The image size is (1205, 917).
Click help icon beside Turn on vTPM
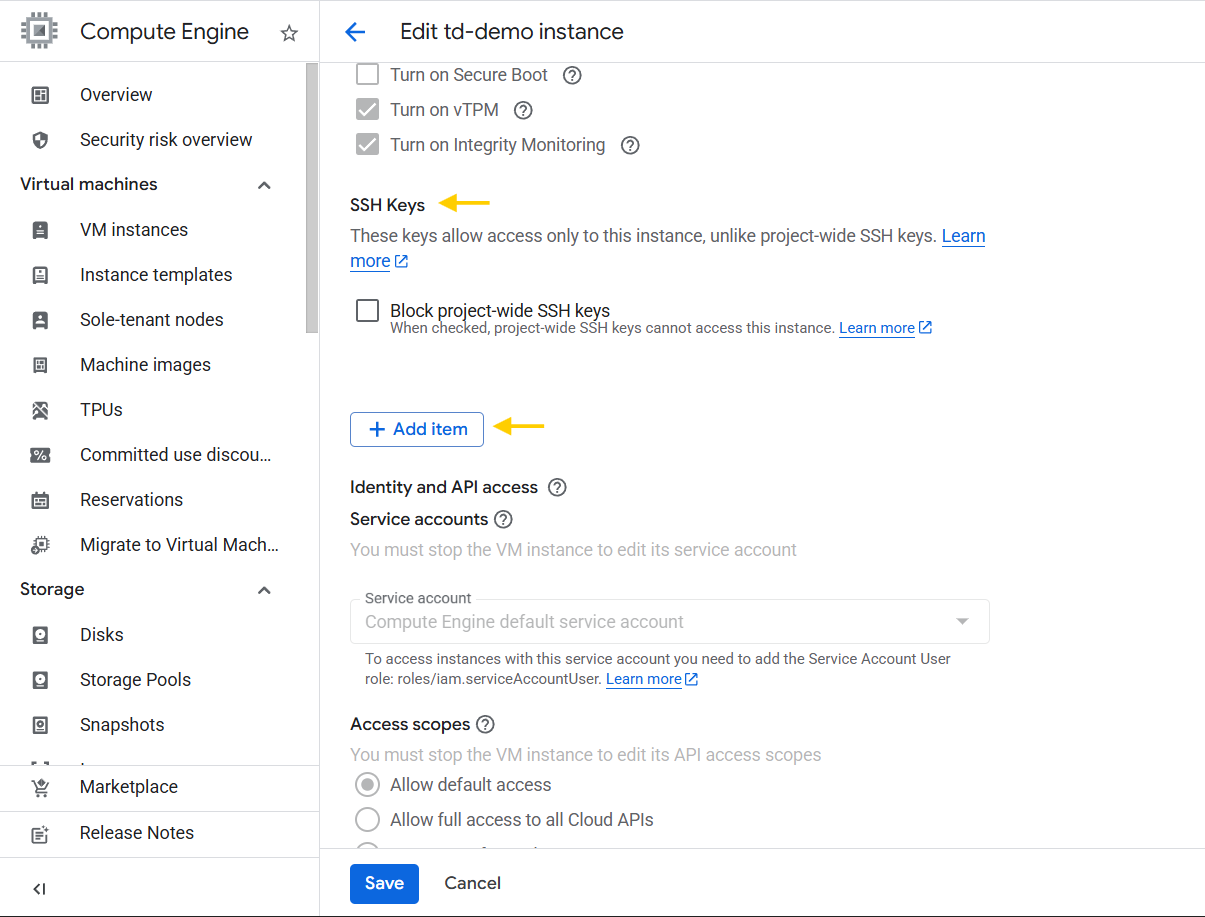(x=523, y=110)
